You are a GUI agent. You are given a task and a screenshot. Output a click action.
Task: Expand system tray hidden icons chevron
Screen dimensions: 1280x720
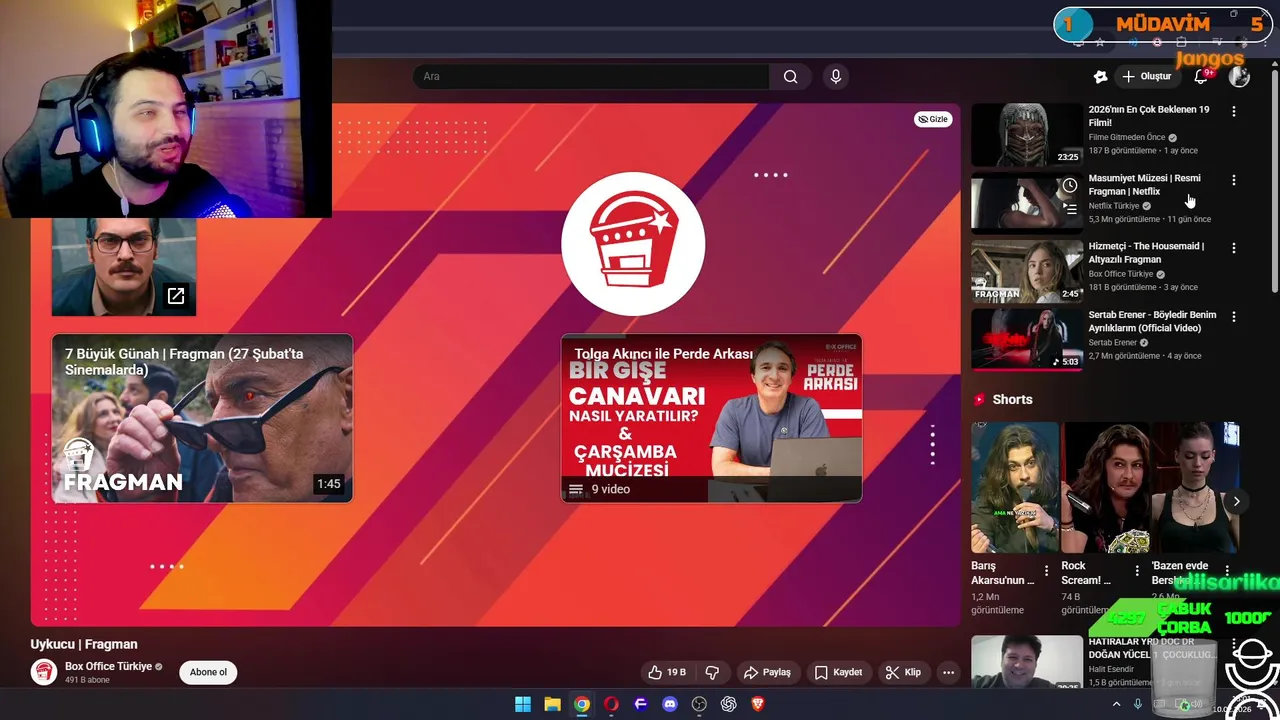point(1116,704)
